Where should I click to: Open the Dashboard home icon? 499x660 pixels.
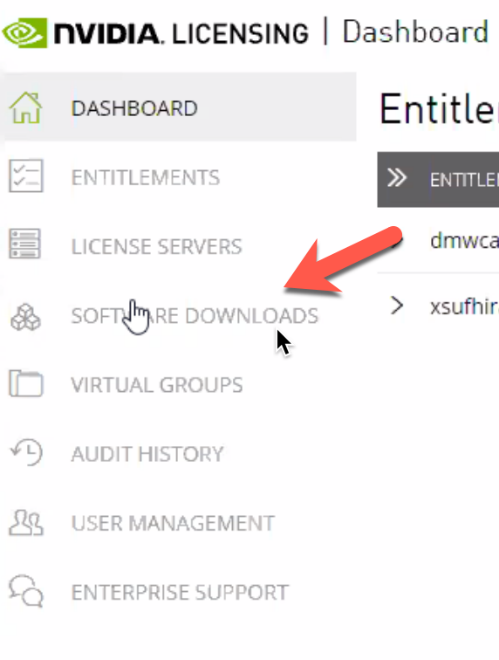(26, 108)
